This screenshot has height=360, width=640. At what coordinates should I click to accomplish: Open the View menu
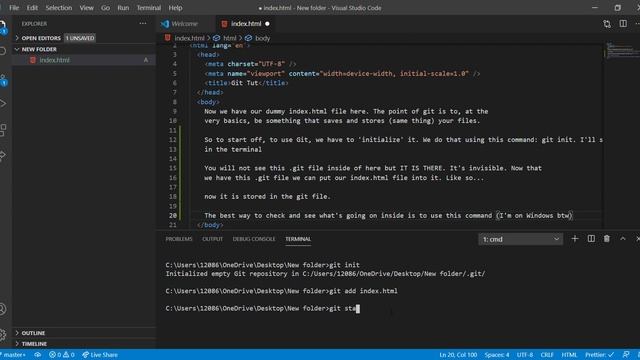(87, 8)
